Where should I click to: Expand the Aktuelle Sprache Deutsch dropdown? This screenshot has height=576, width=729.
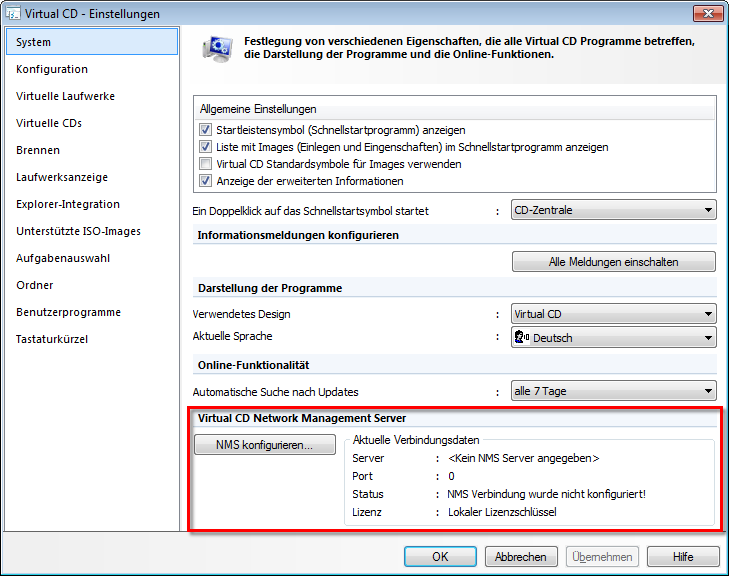coord(613,338)
